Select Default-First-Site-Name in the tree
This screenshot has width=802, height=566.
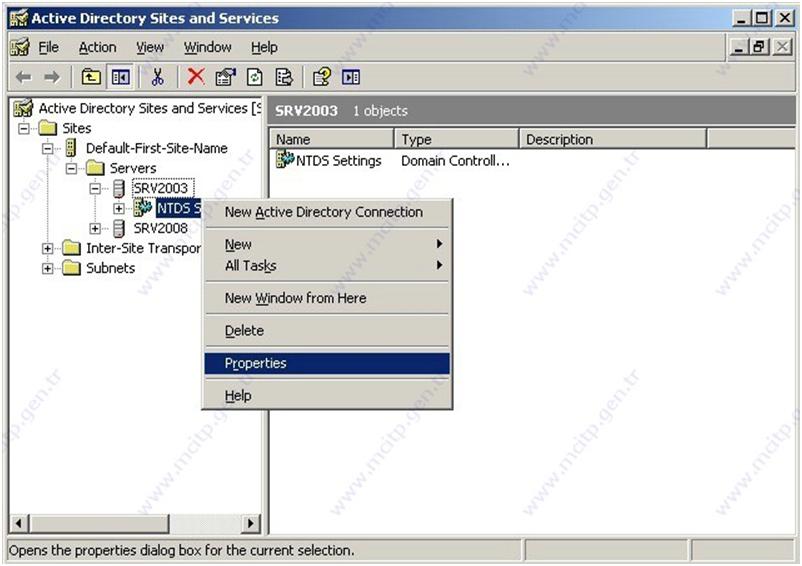[x=157, y=148]
